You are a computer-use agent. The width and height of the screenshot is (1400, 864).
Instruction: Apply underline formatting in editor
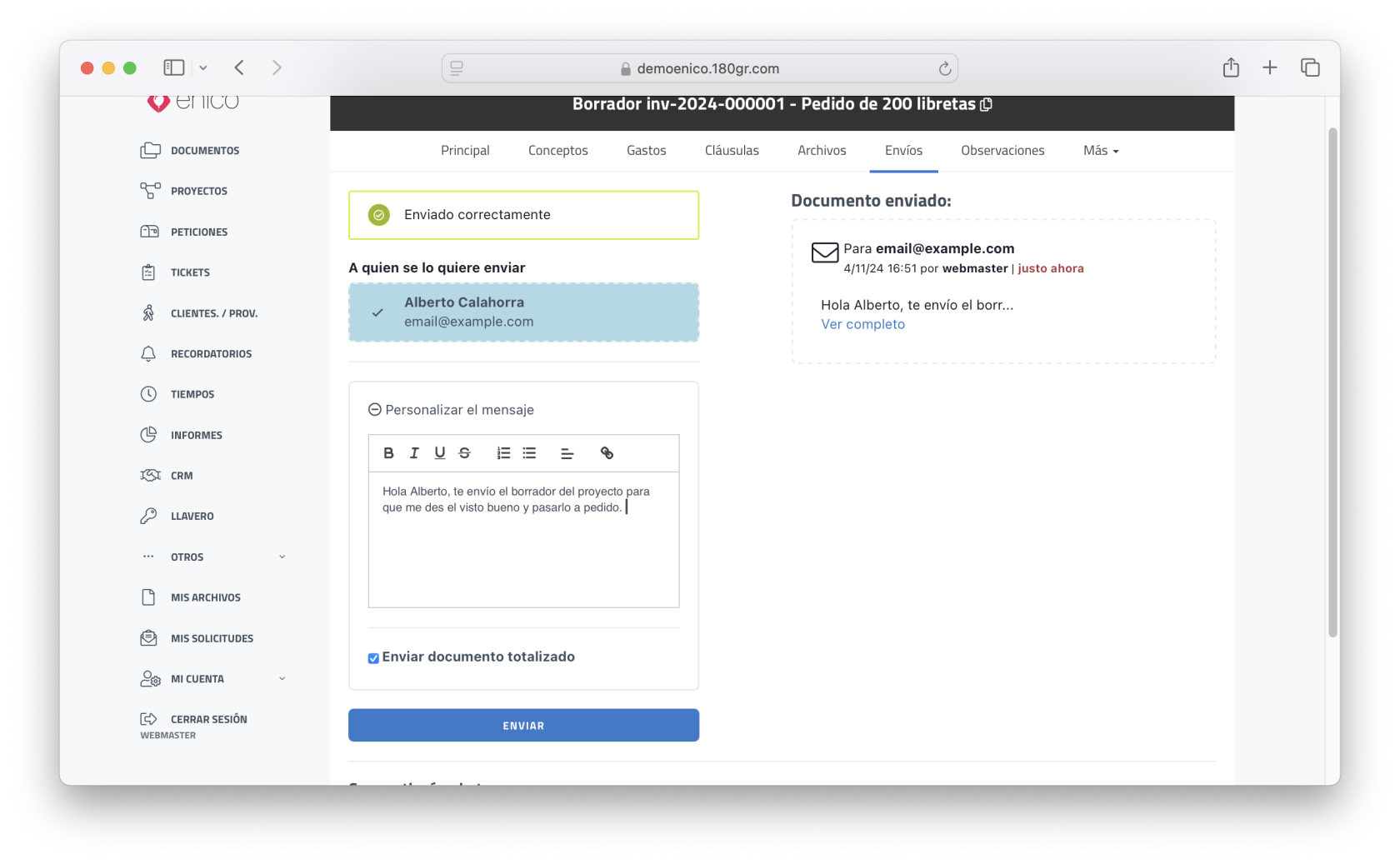[x=439, y=453]
